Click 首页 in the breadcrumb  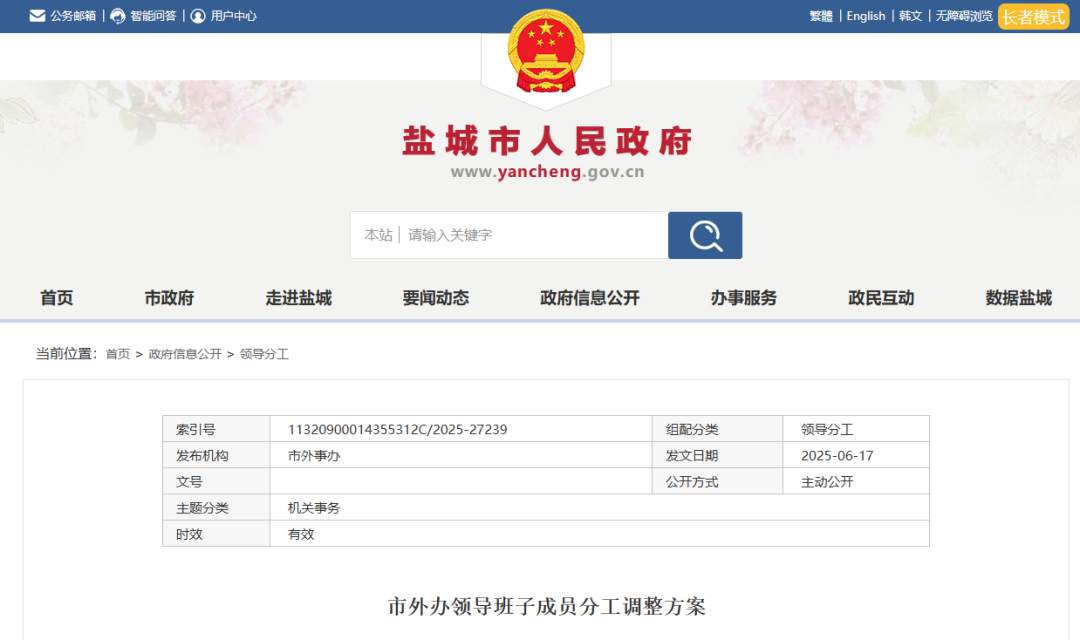click(x=118, y=354)
